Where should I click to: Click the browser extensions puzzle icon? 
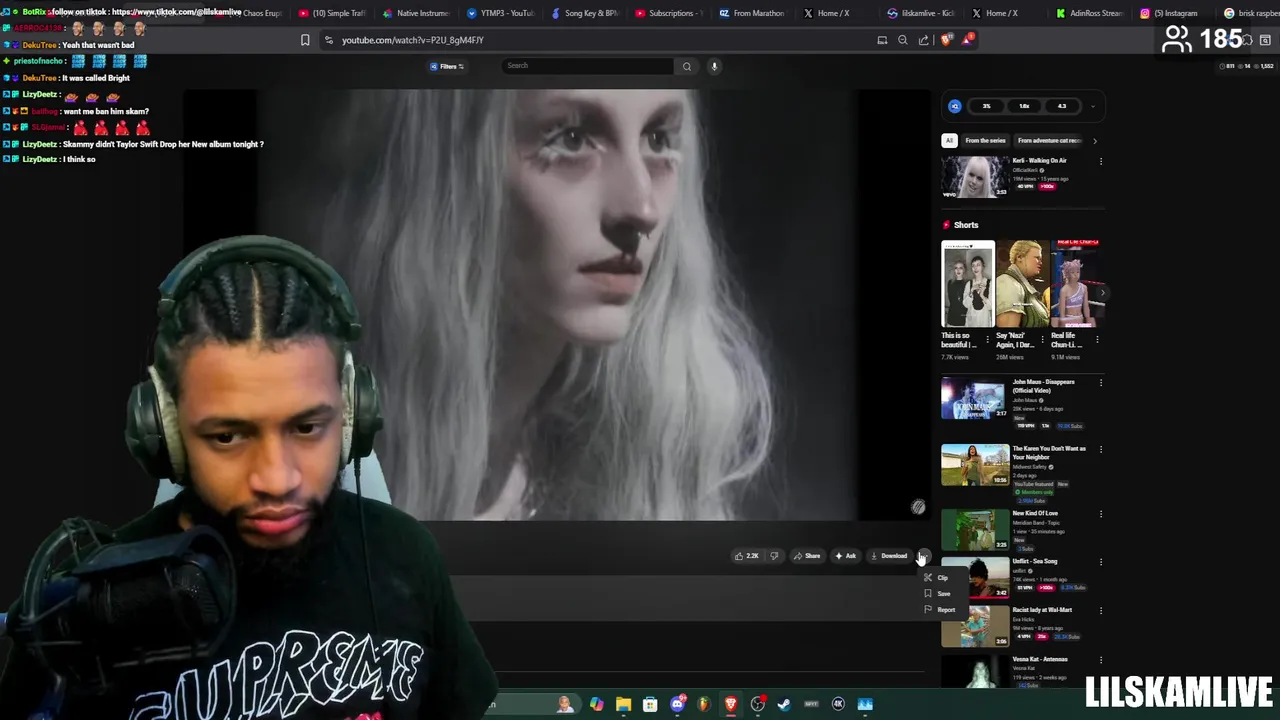pos(1245,40)
